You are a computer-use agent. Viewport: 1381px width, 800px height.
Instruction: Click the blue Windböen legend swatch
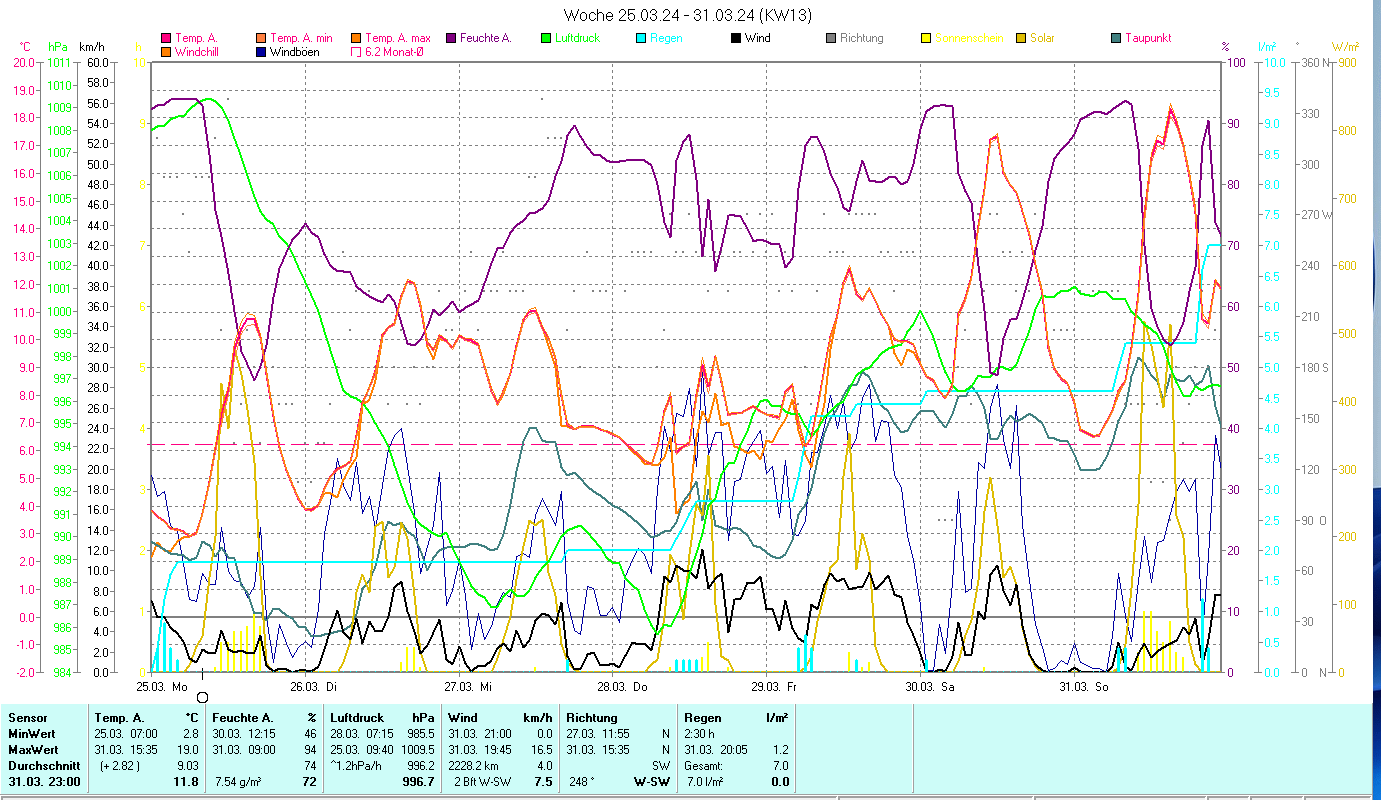click(x=262, y=51)
